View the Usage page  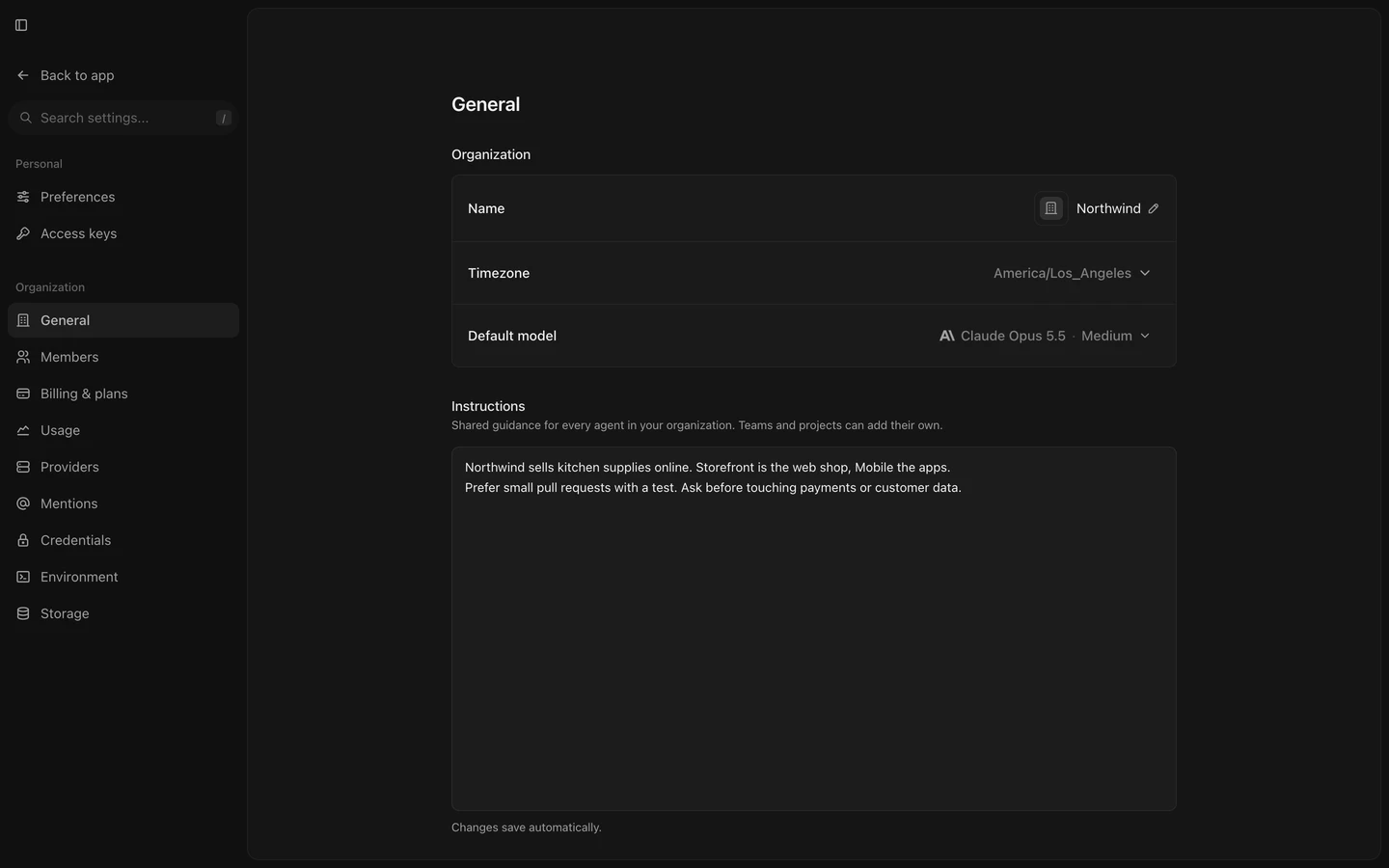pos(123,430)
